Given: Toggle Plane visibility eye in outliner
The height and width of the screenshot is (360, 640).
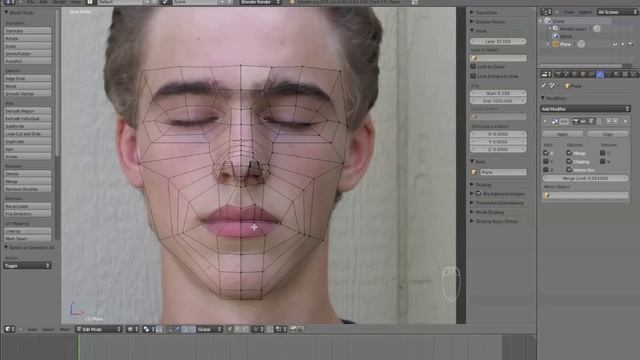Looking at the screenshot, I should (615, 44).
